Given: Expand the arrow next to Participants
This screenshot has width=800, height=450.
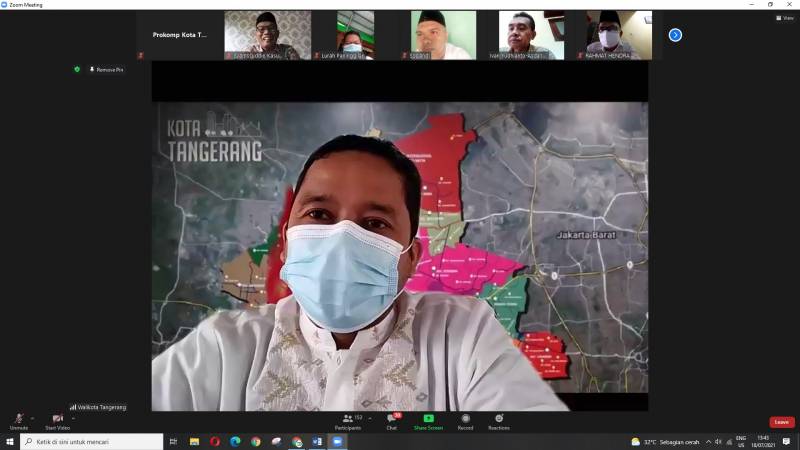Looking at the screenshot, I should click(370, 418).
